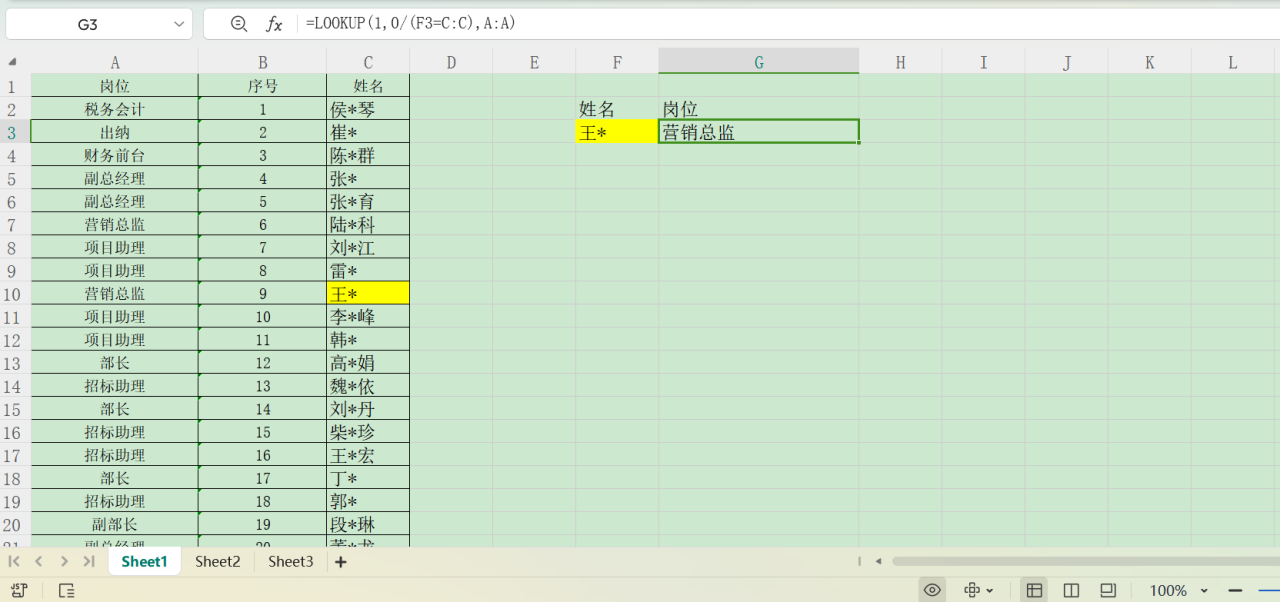Select column G header
This screenshot has height=602, width=1280.
click(x=759, y=62)
